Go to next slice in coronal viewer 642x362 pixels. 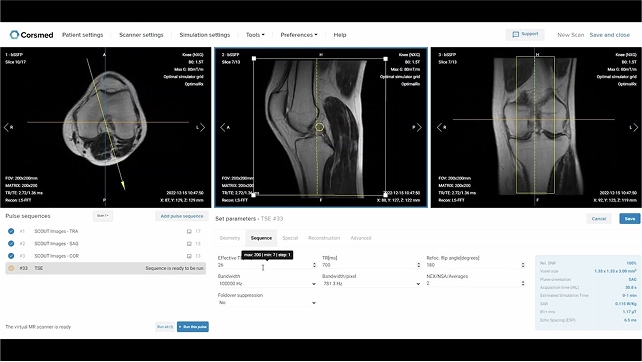[635, 127]
